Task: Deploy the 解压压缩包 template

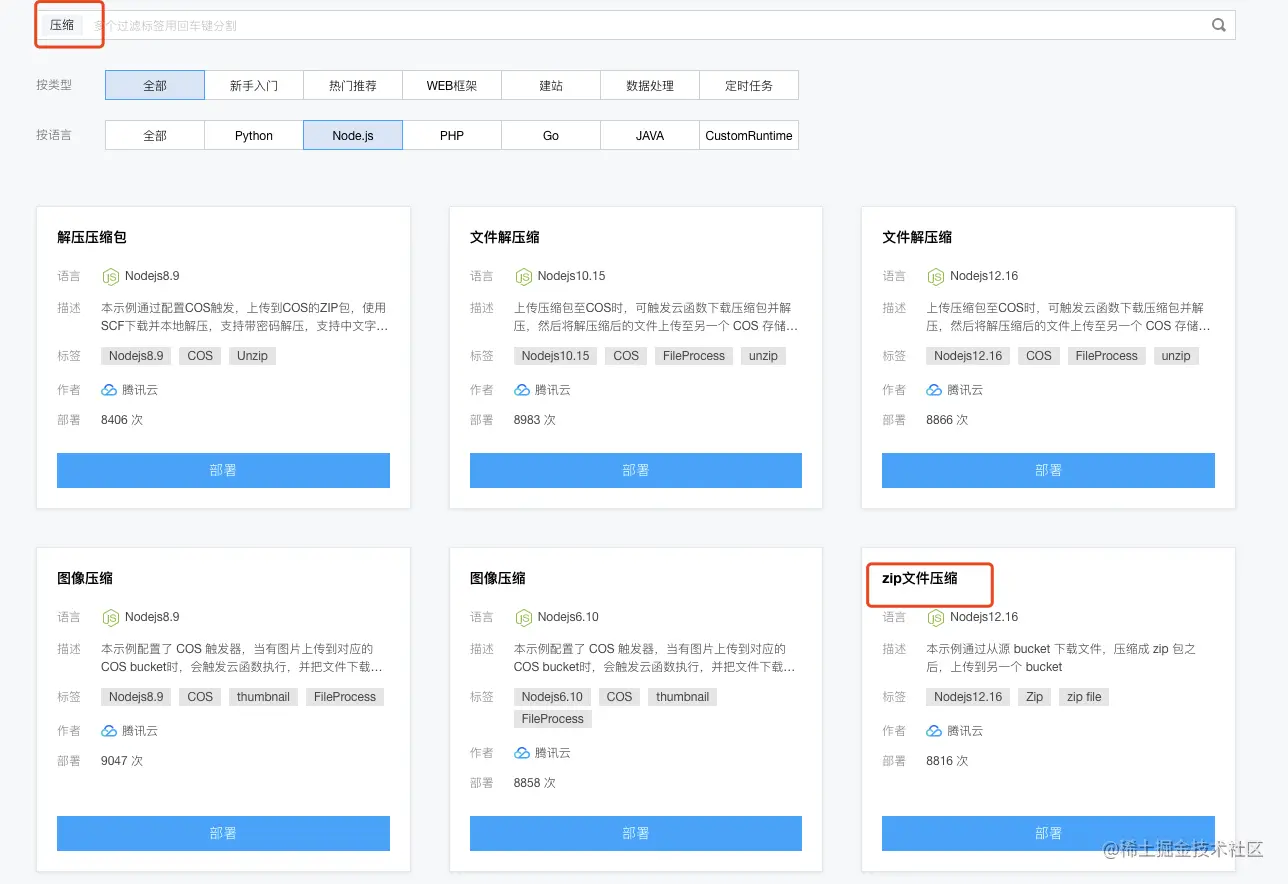Action: point(223,470)
